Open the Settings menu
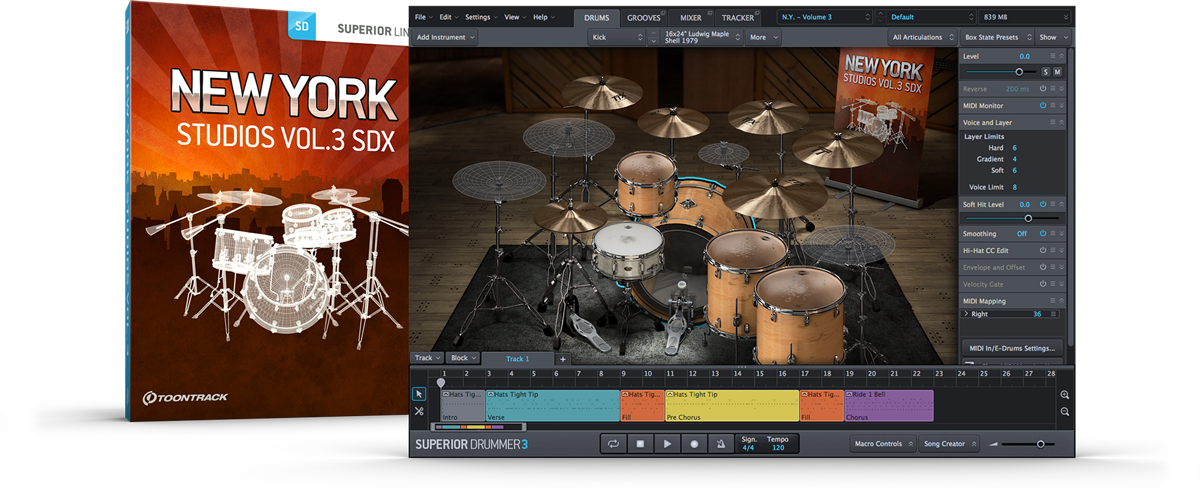The image size is (1200, 493). tap(480, 17)
